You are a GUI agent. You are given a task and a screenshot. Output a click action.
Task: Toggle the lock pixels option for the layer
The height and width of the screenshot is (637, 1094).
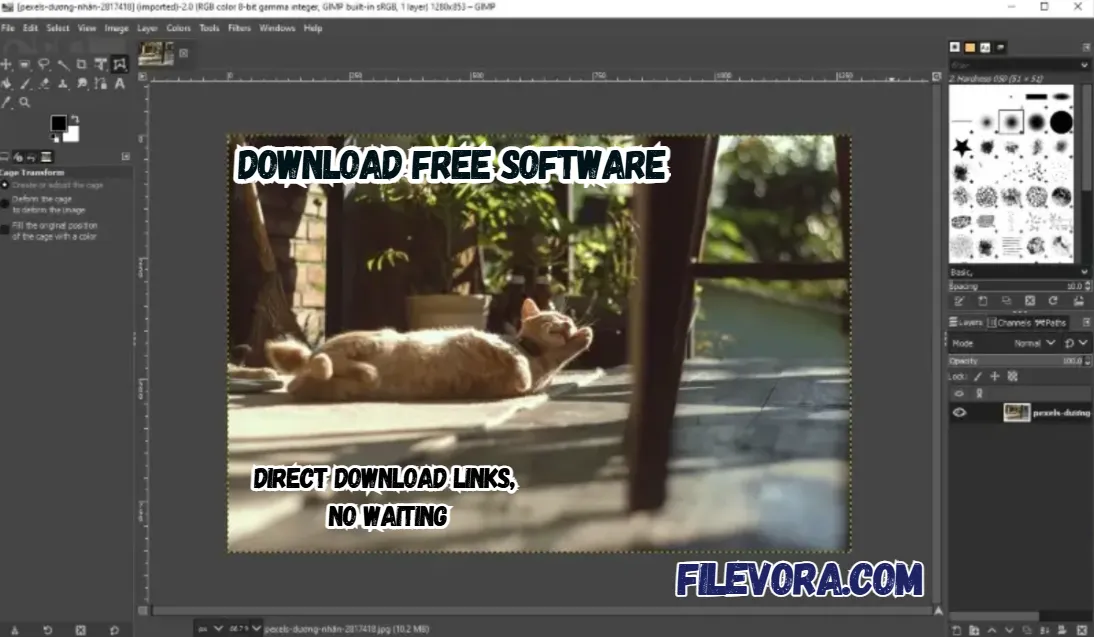(977, 376)
